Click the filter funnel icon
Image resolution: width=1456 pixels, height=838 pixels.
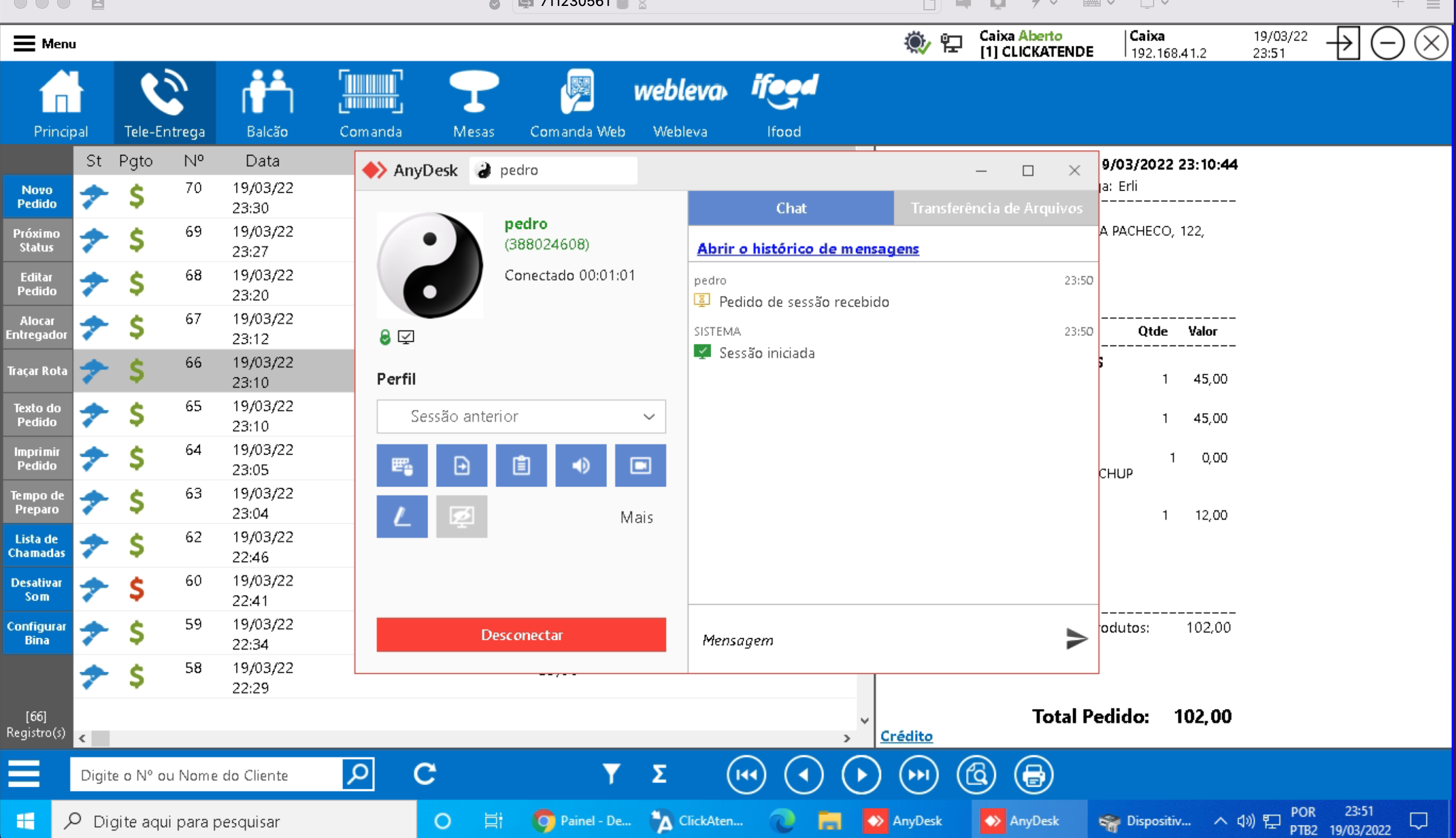point(611,774)
